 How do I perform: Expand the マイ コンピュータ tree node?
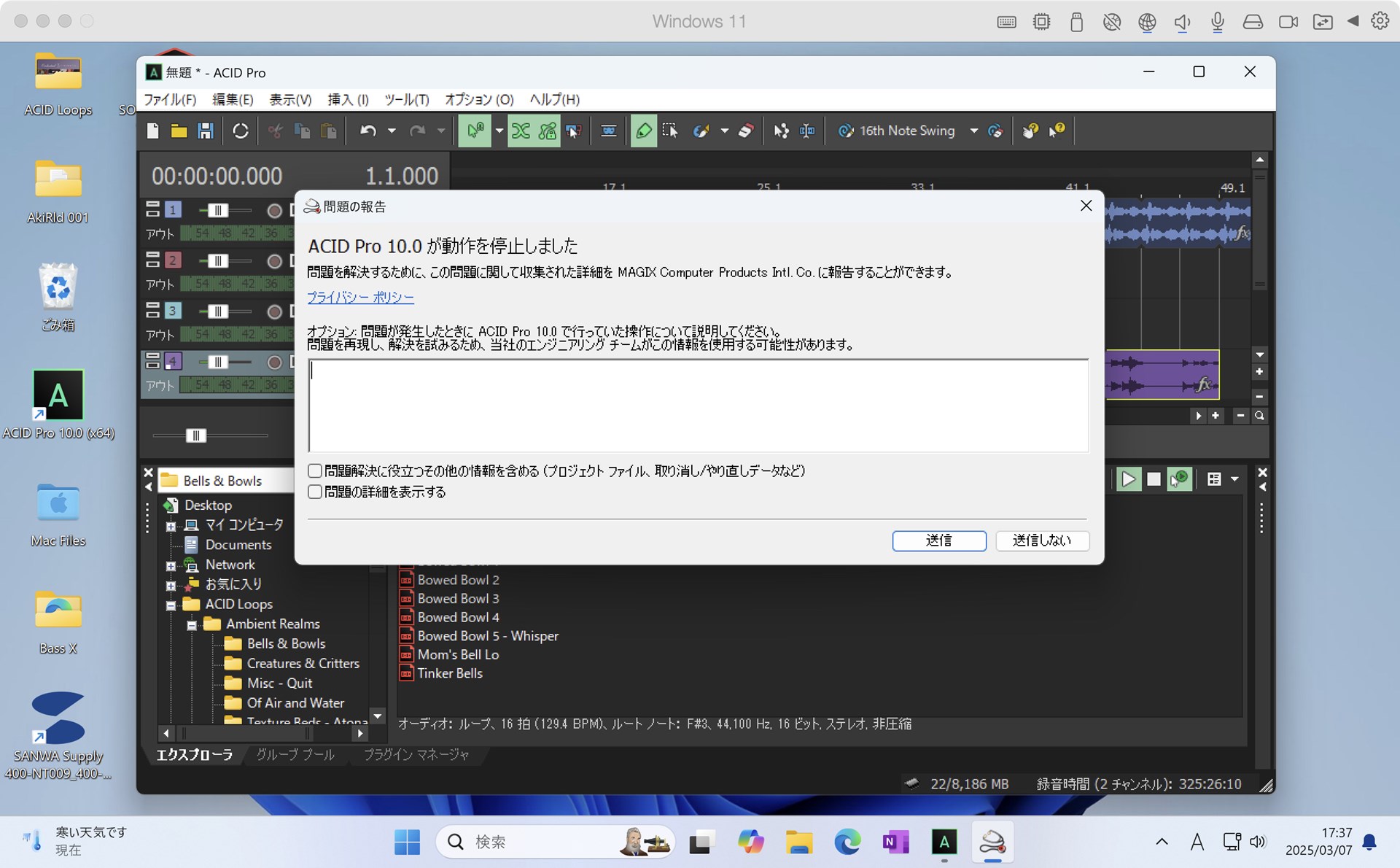click(171, 526)
